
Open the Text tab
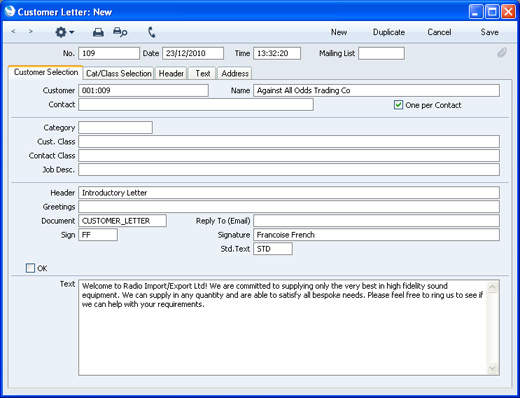pyautogui.click(x=203, y=73)
